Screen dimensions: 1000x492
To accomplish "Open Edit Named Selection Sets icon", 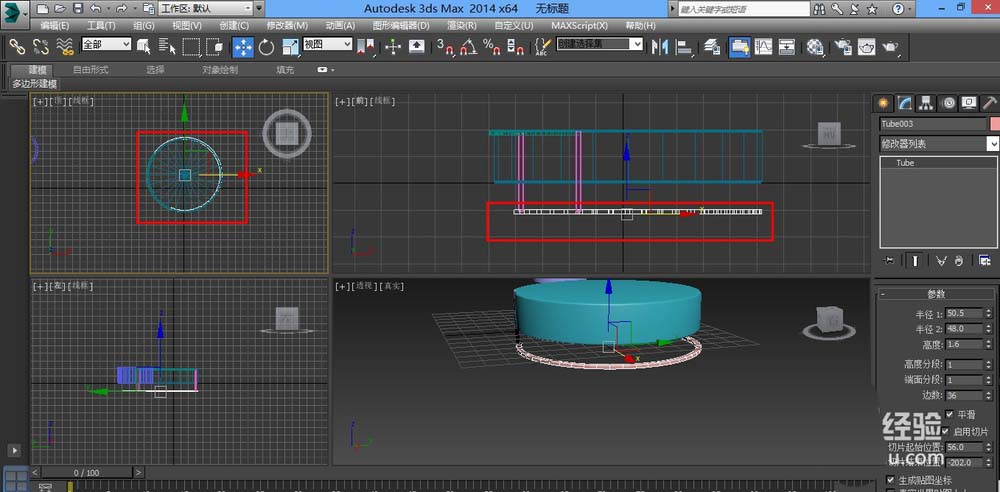I will (542, 47).
